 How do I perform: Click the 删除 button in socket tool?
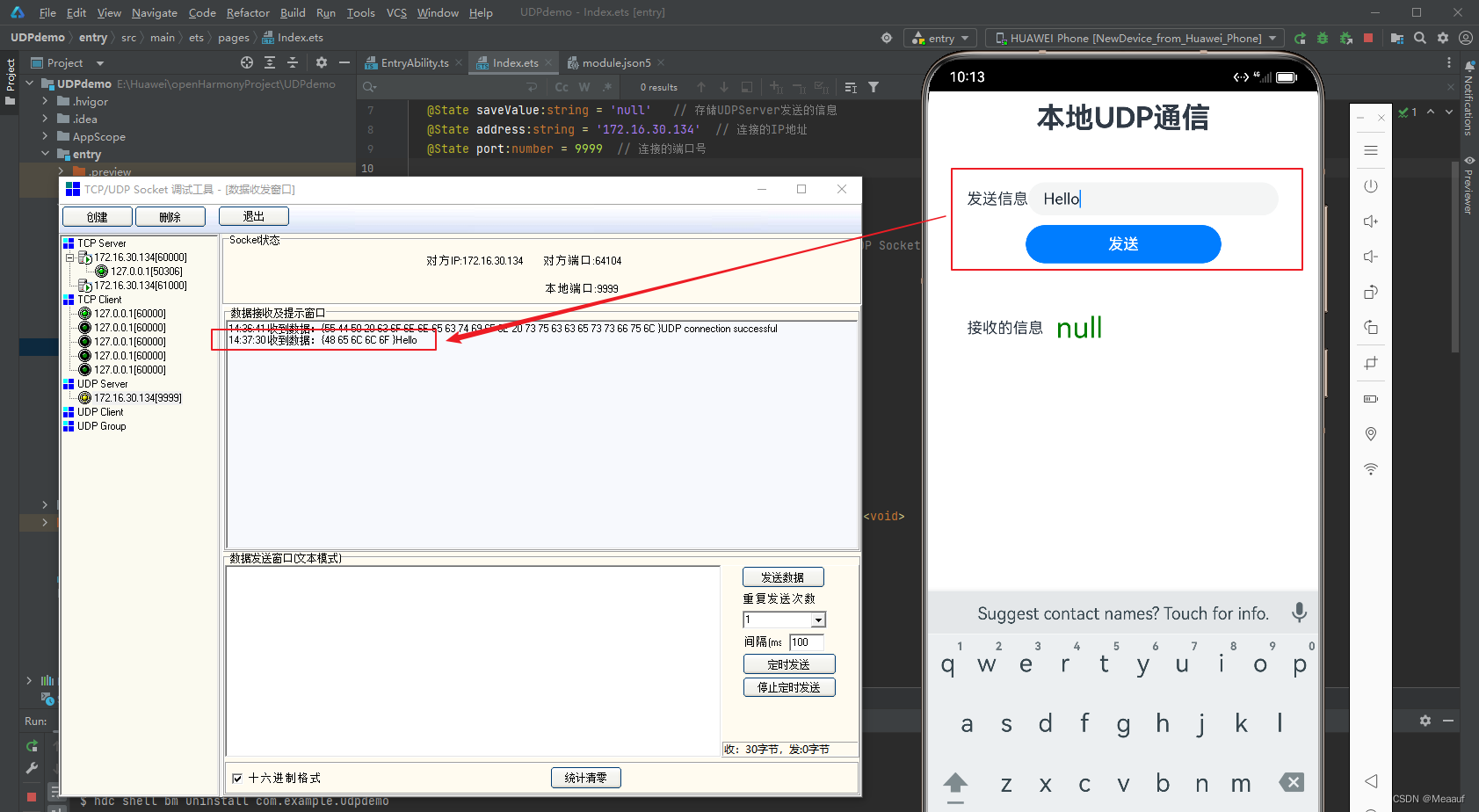pyautogui.click(x=170, y=217)
